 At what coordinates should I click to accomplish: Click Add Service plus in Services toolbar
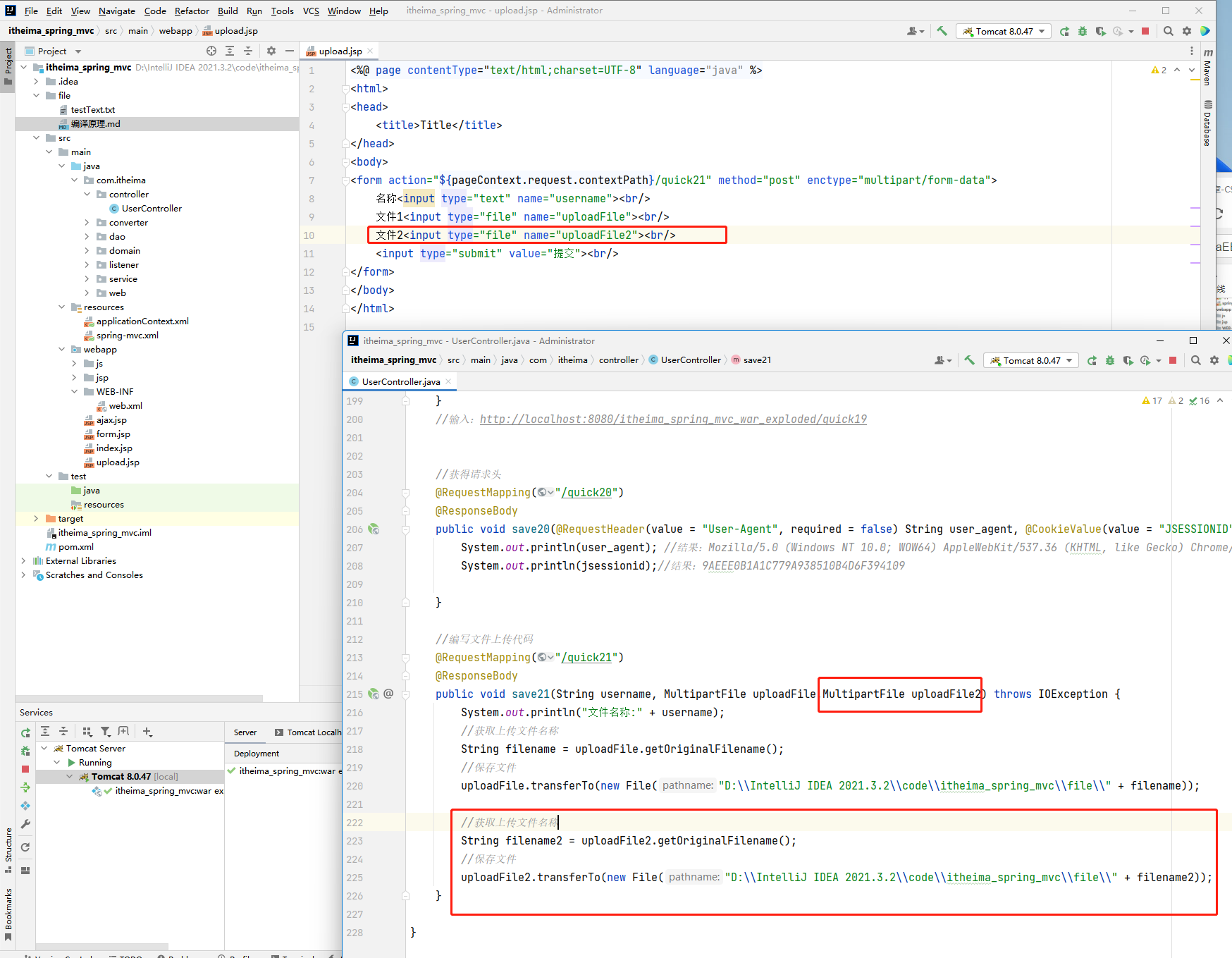coord(147,732)
